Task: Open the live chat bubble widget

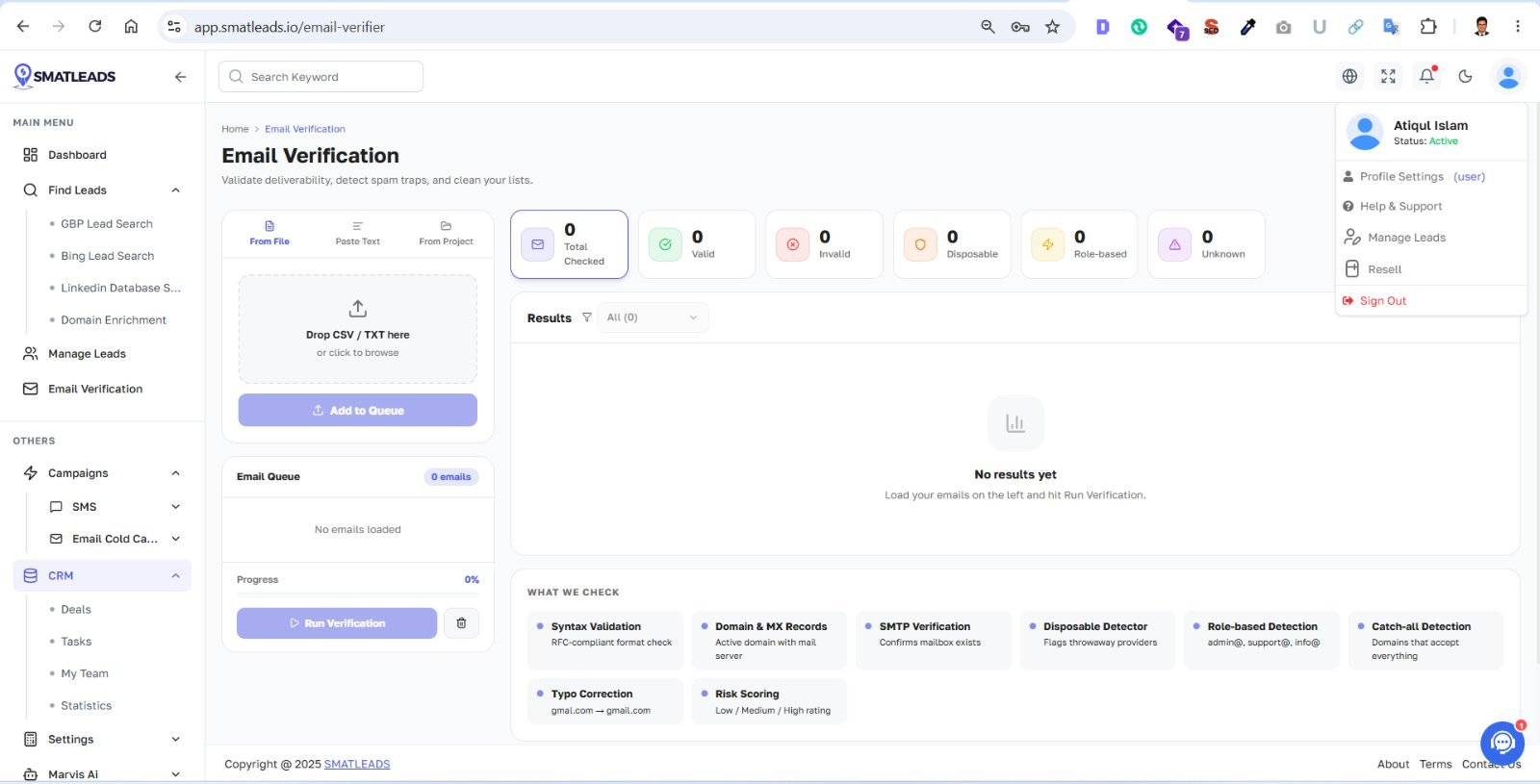Action: (1501, 743)
